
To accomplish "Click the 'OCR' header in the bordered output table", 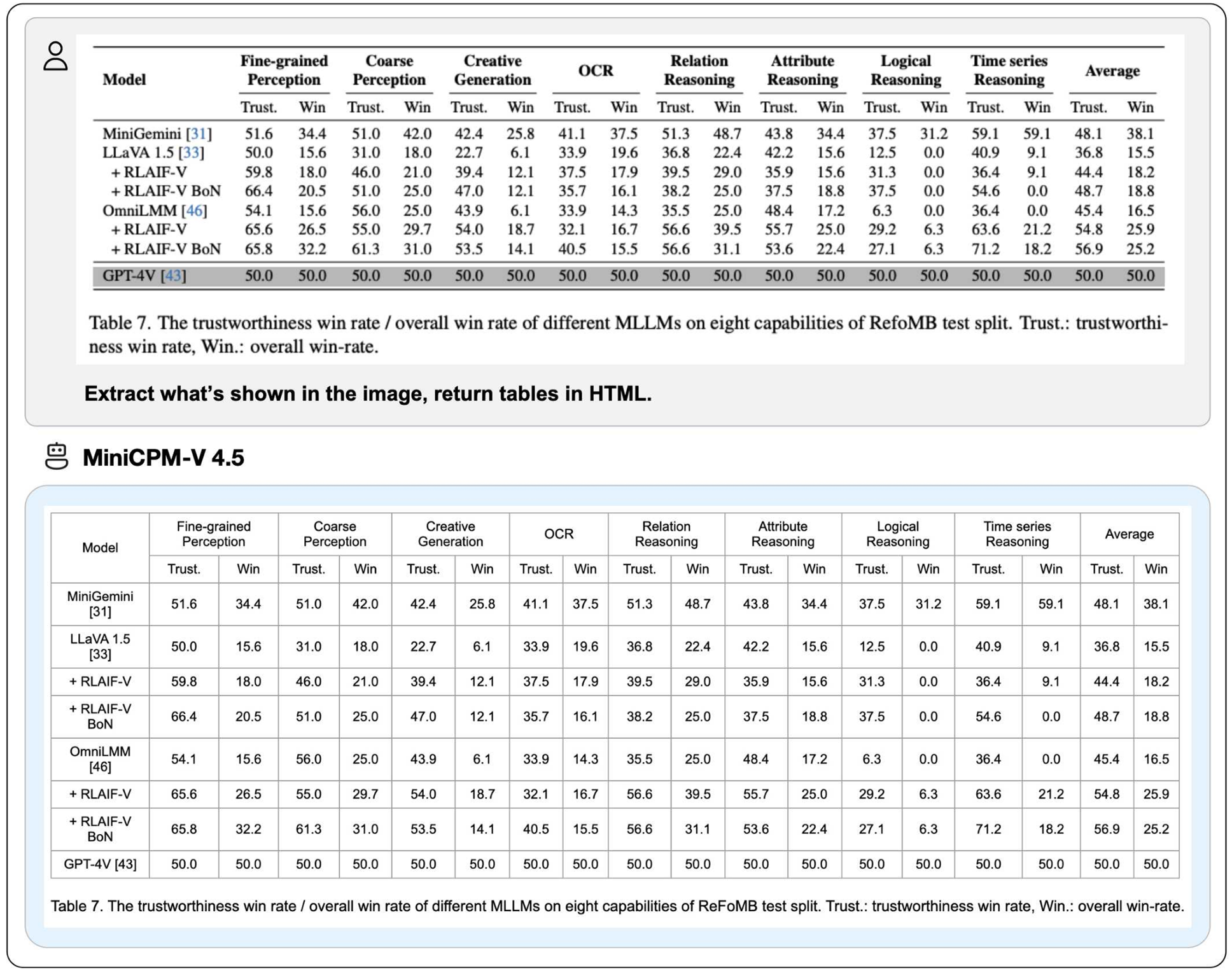I will pyautogui.click(x=558, y=534).
